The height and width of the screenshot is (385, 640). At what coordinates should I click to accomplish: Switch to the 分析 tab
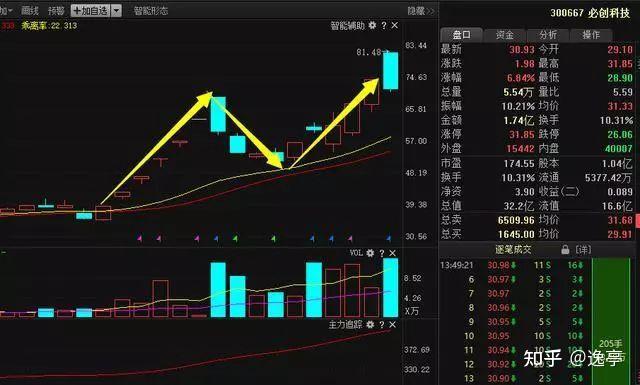pos(548,35)
